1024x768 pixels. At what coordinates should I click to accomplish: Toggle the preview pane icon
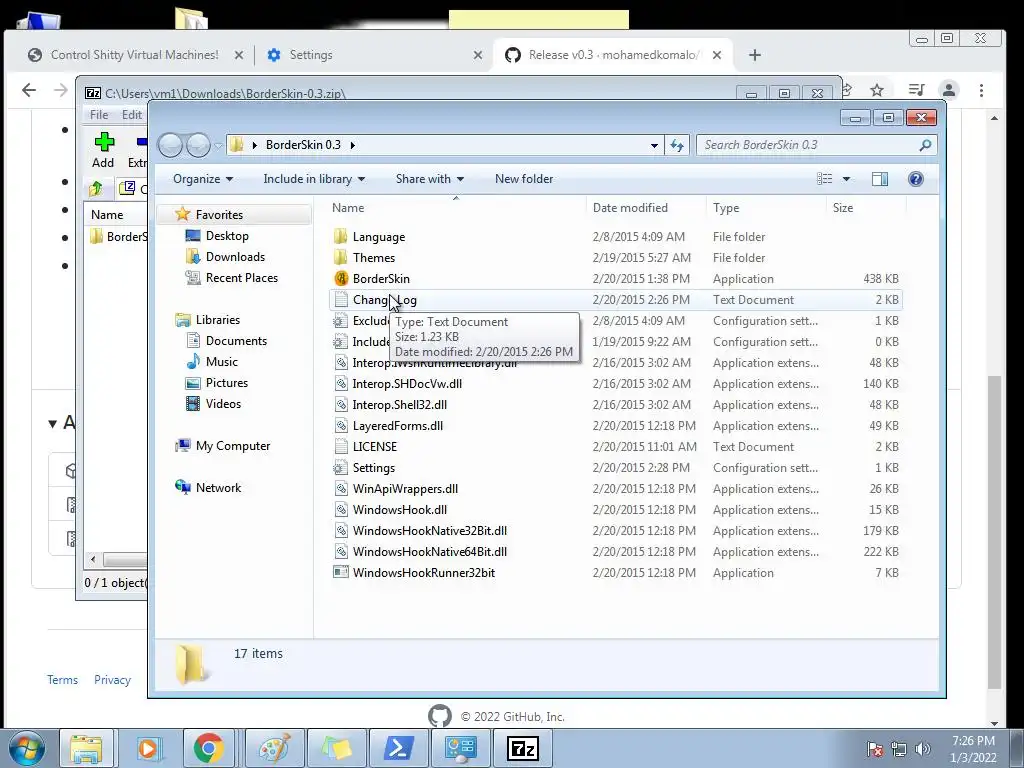coord(880,179)
